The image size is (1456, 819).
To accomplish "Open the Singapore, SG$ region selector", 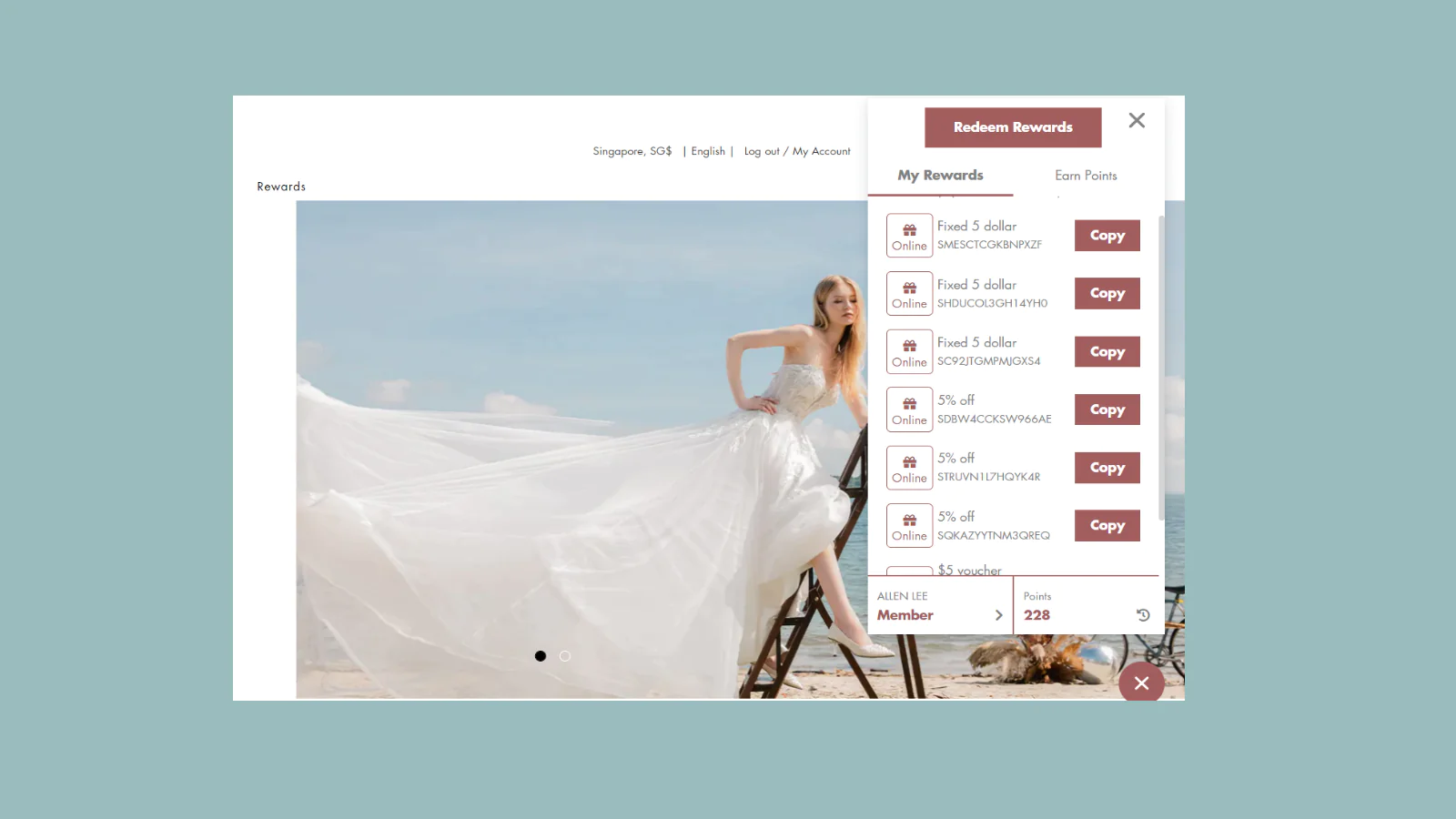I will 632,151.
